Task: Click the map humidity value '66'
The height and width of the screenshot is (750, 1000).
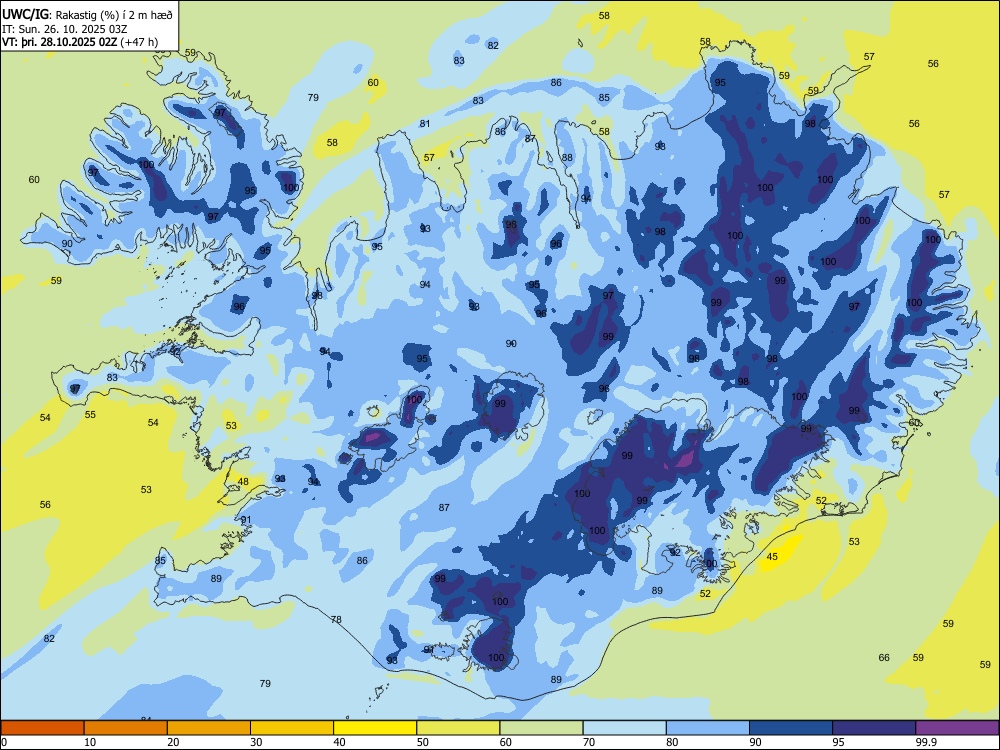Action: [884, 658]
